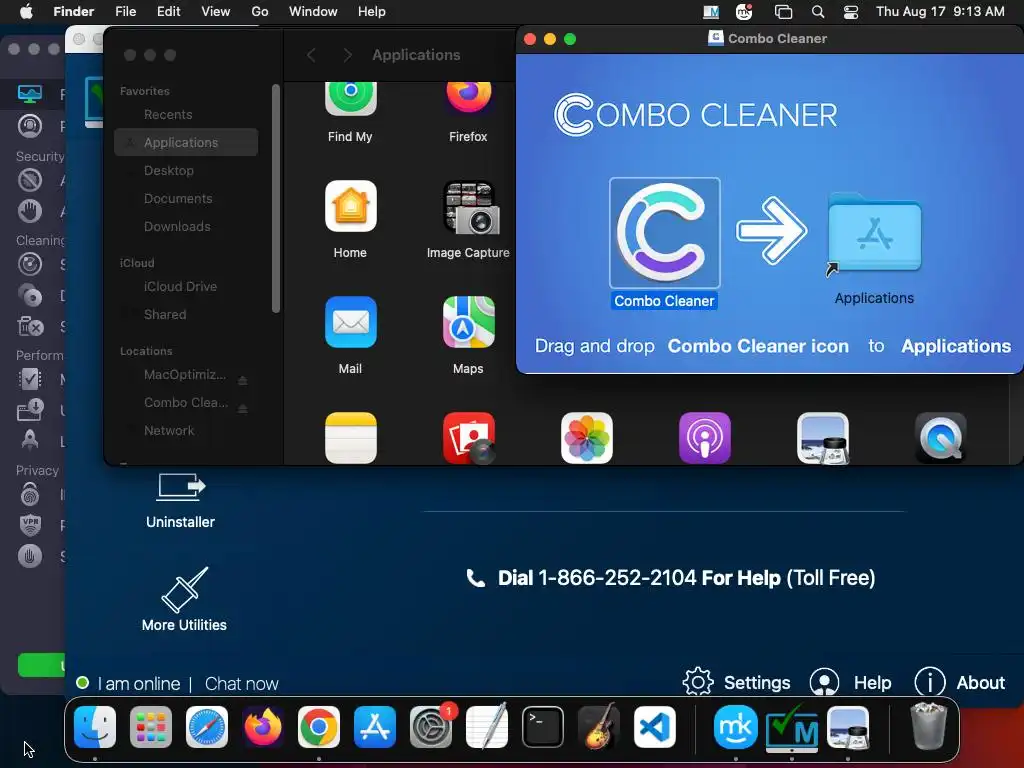Eject the MacOptimiz... volume in sidebar
1024x768 pixels.
coord(242,380)
